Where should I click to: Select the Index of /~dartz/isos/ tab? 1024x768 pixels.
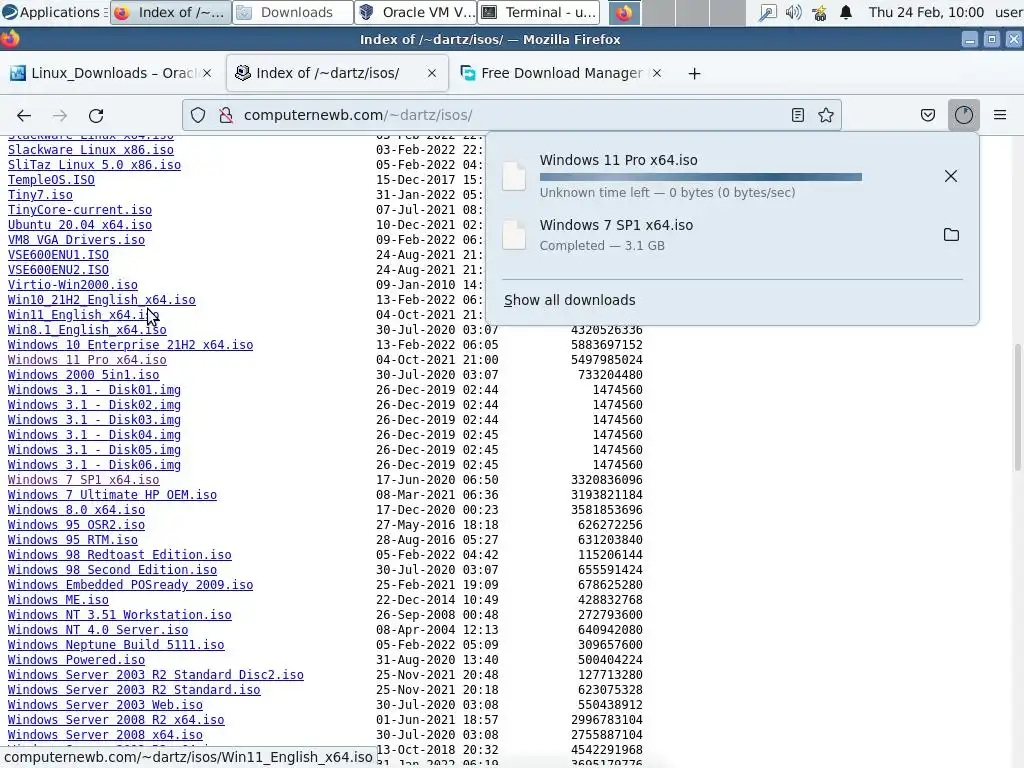[x=336, y=73]
